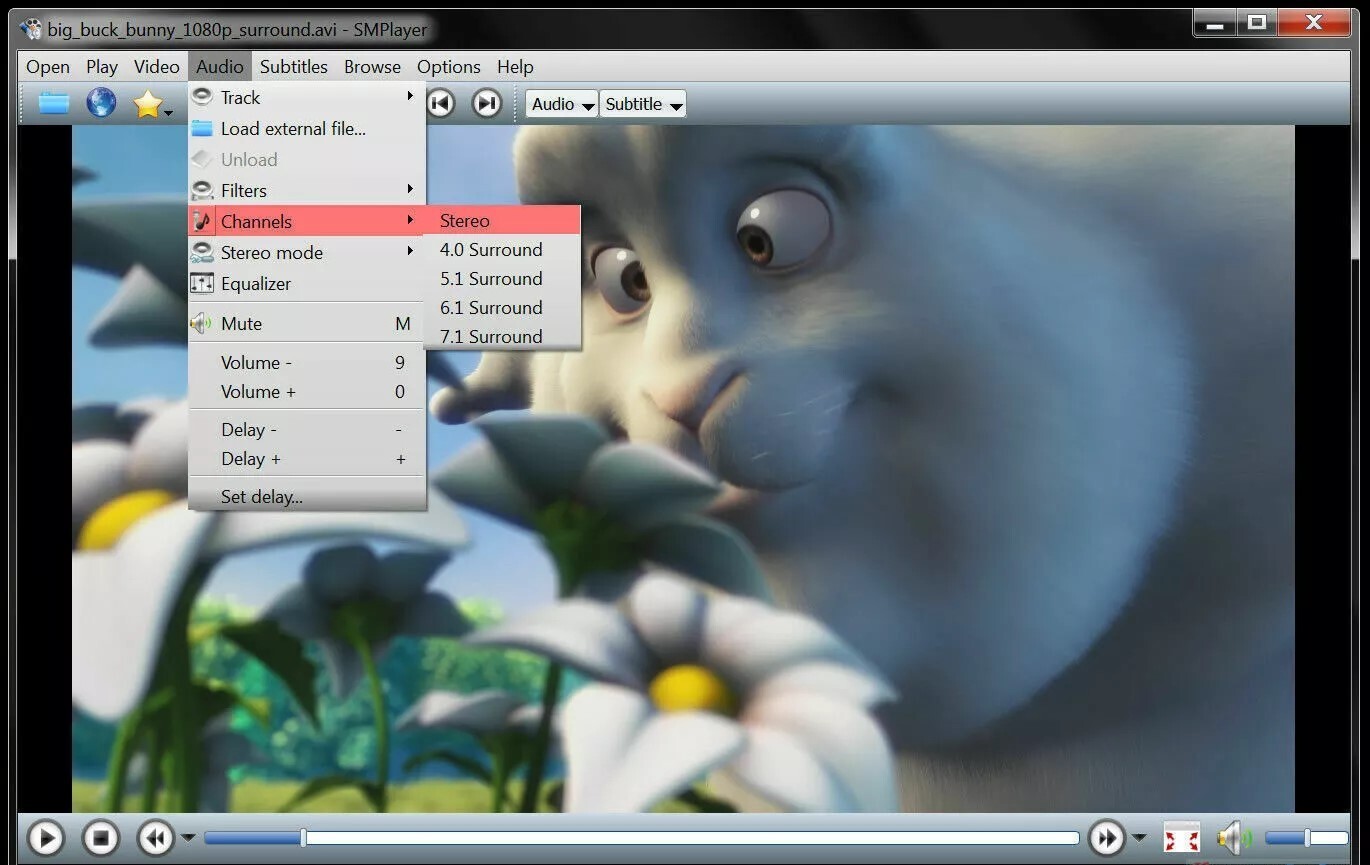
Task: Choose Volume + menu entry
Action: click(307, 391)
